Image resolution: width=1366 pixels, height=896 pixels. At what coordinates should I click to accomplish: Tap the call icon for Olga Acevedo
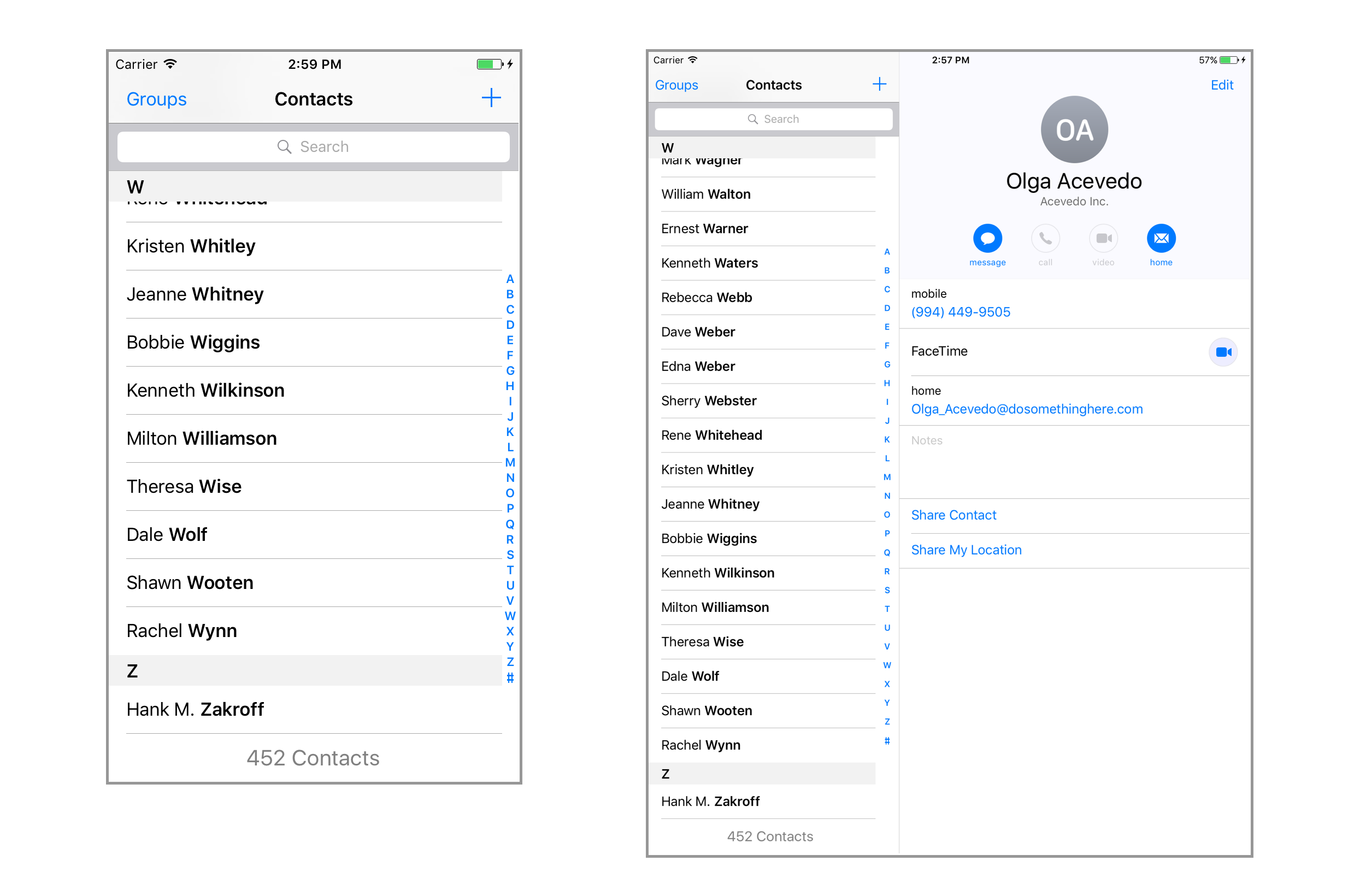click(1045, 238)
